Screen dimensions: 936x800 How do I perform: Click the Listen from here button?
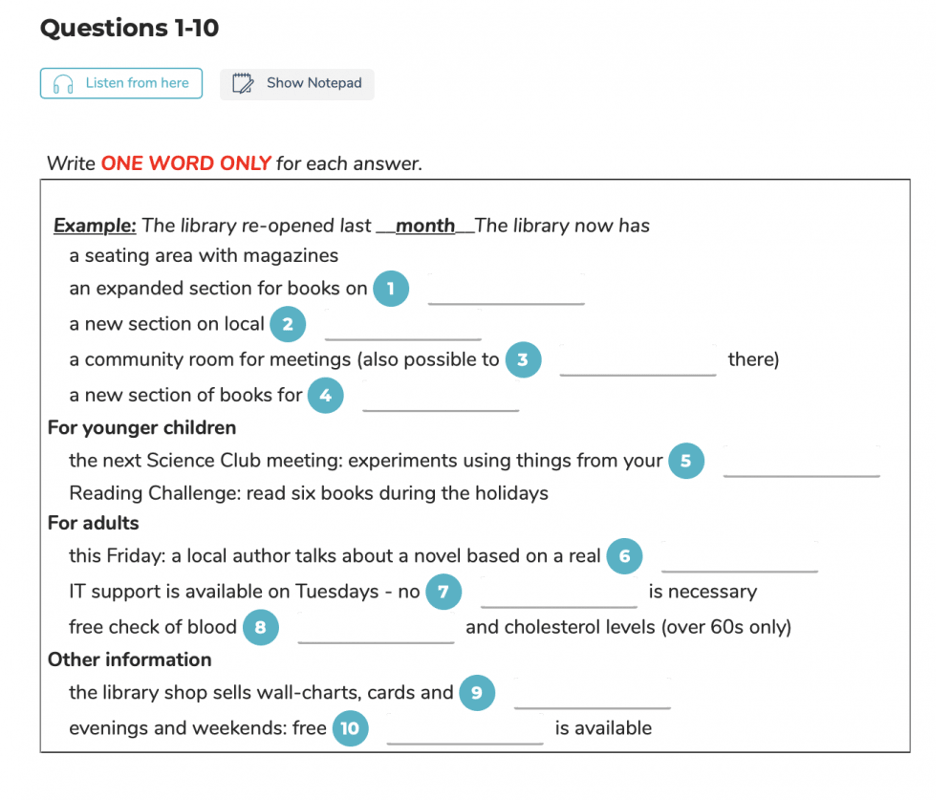[x=121, y=83]
